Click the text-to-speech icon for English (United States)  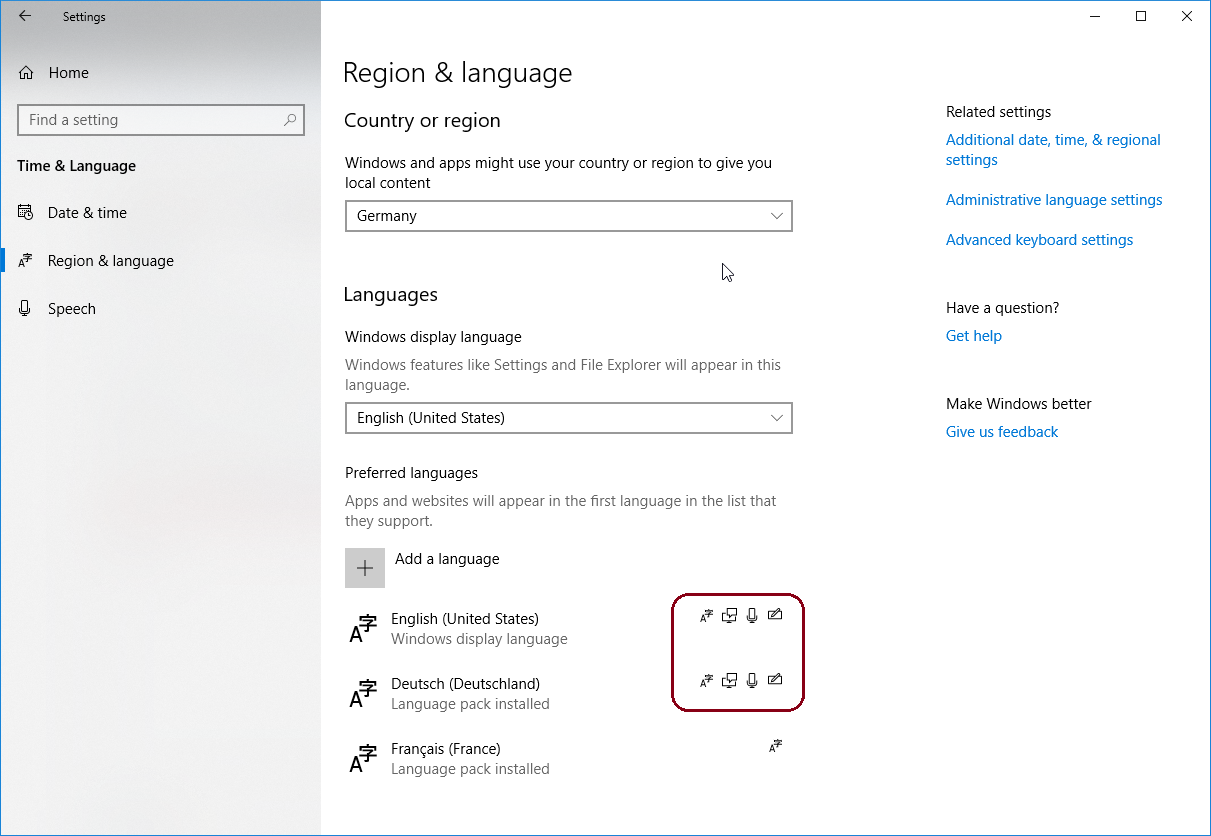tap(729, 616)
